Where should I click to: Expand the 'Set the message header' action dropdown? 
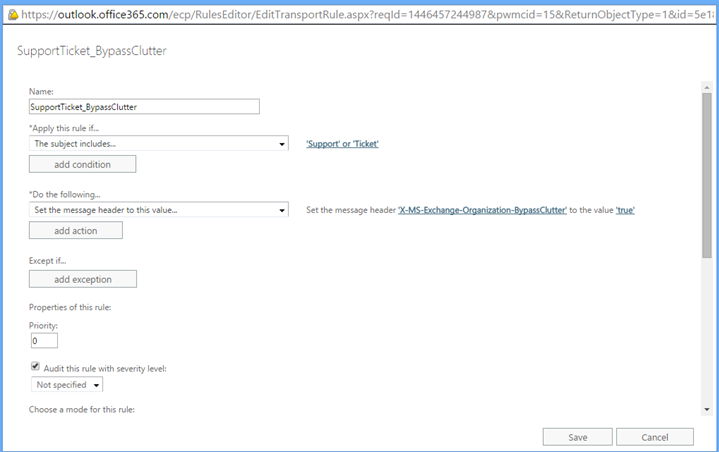(159, 210)
